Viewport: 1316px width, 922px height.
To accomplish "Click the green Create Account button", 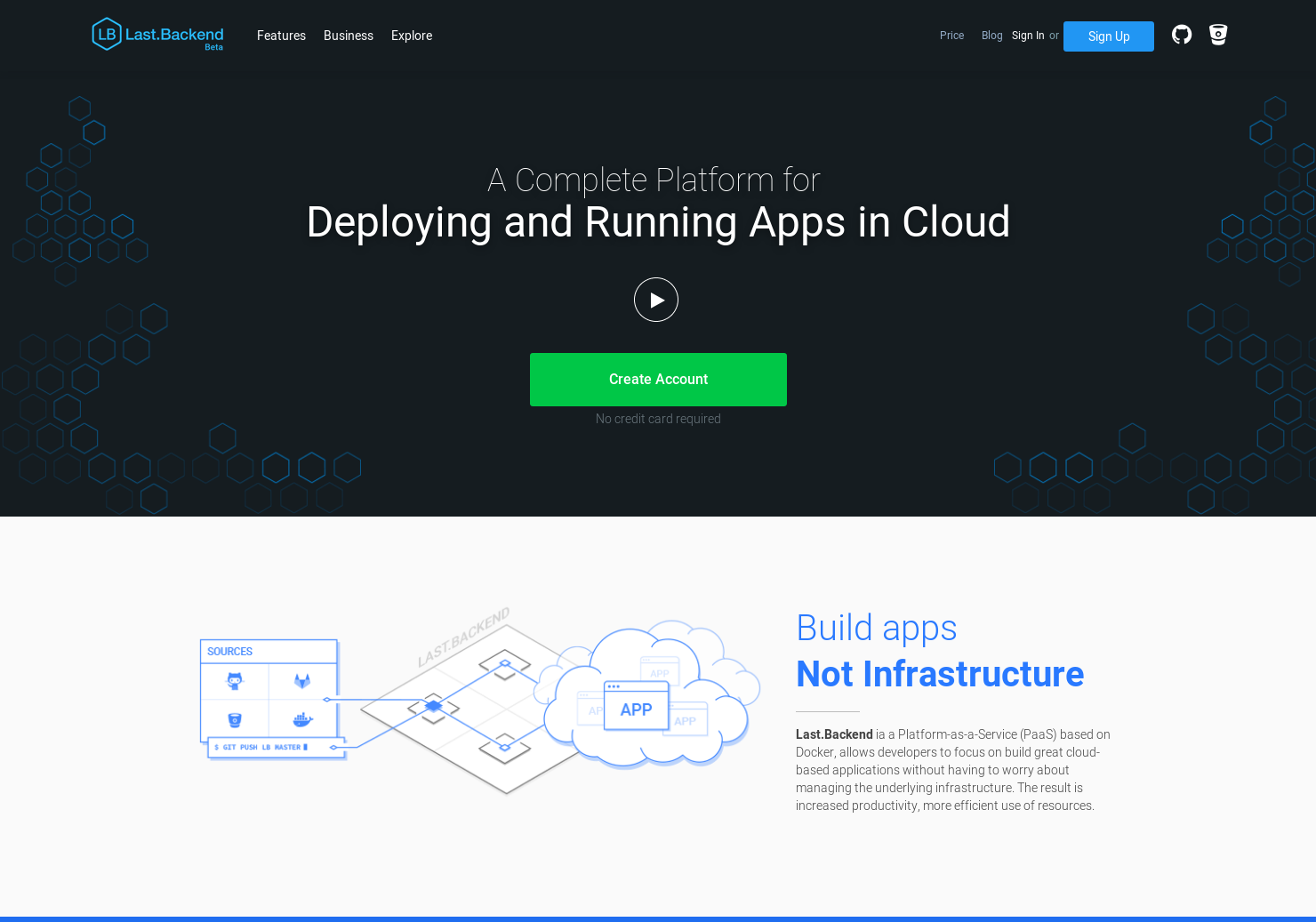I will (658, 380).
